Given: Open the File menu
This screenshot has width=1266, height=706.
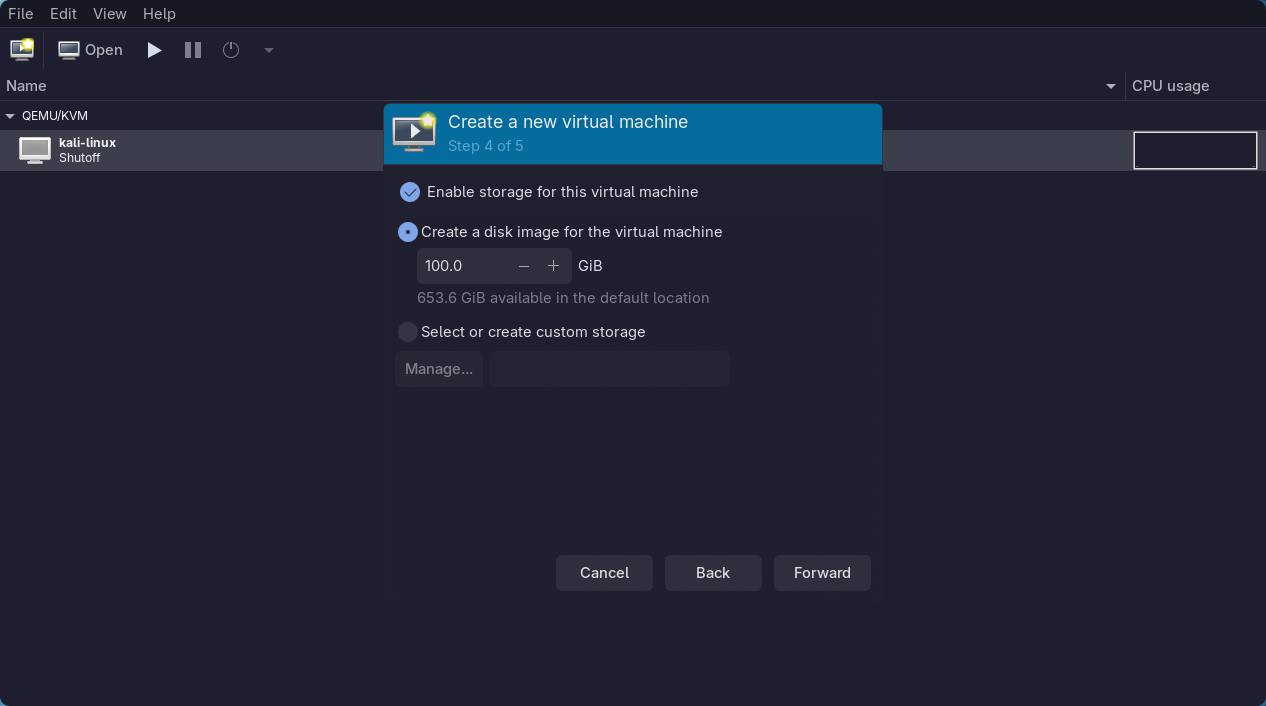Looking at the screenshot, I should [x=20, y=13].
